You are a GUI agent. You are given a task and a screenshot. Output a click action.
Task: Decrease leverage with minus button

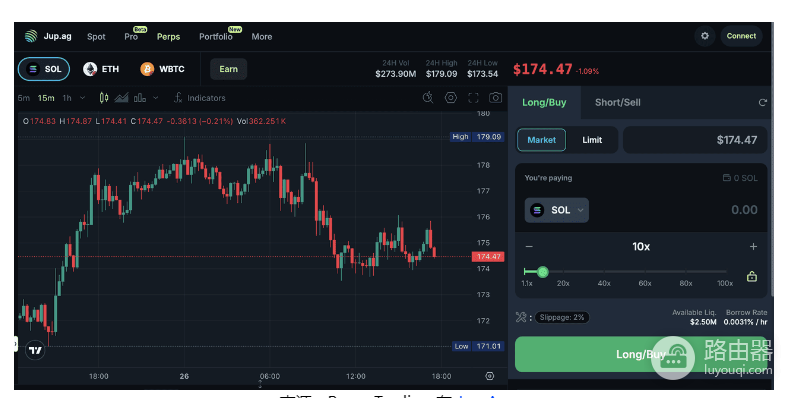click(529, 246)
